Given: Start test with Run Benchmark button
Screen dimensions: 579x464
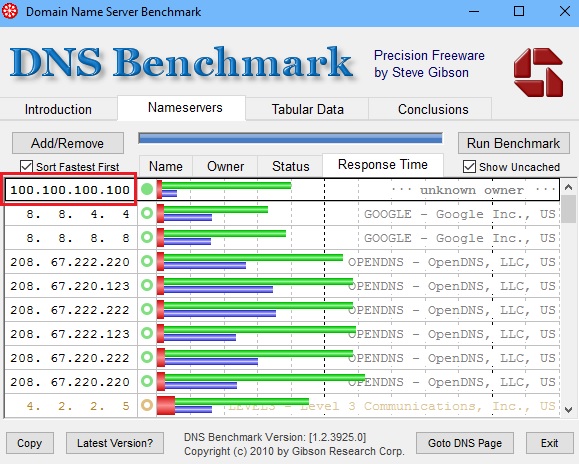Looking at the screenshot, I should tap(514, 143).
